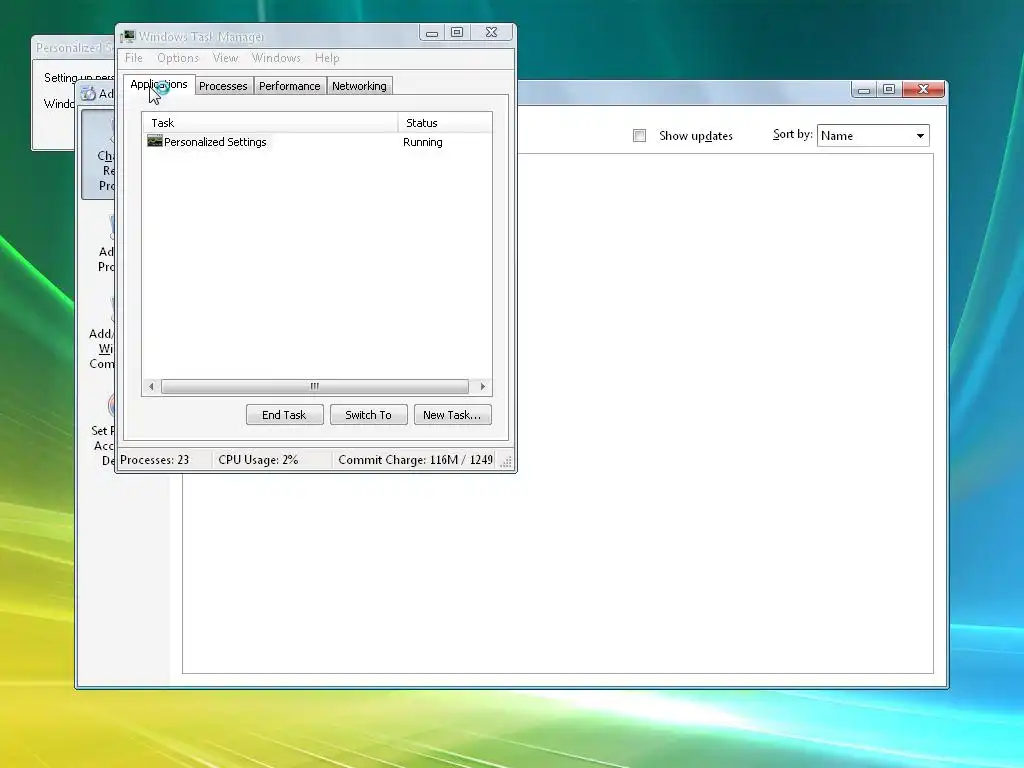Click the New Task... button

click(452, 415)
